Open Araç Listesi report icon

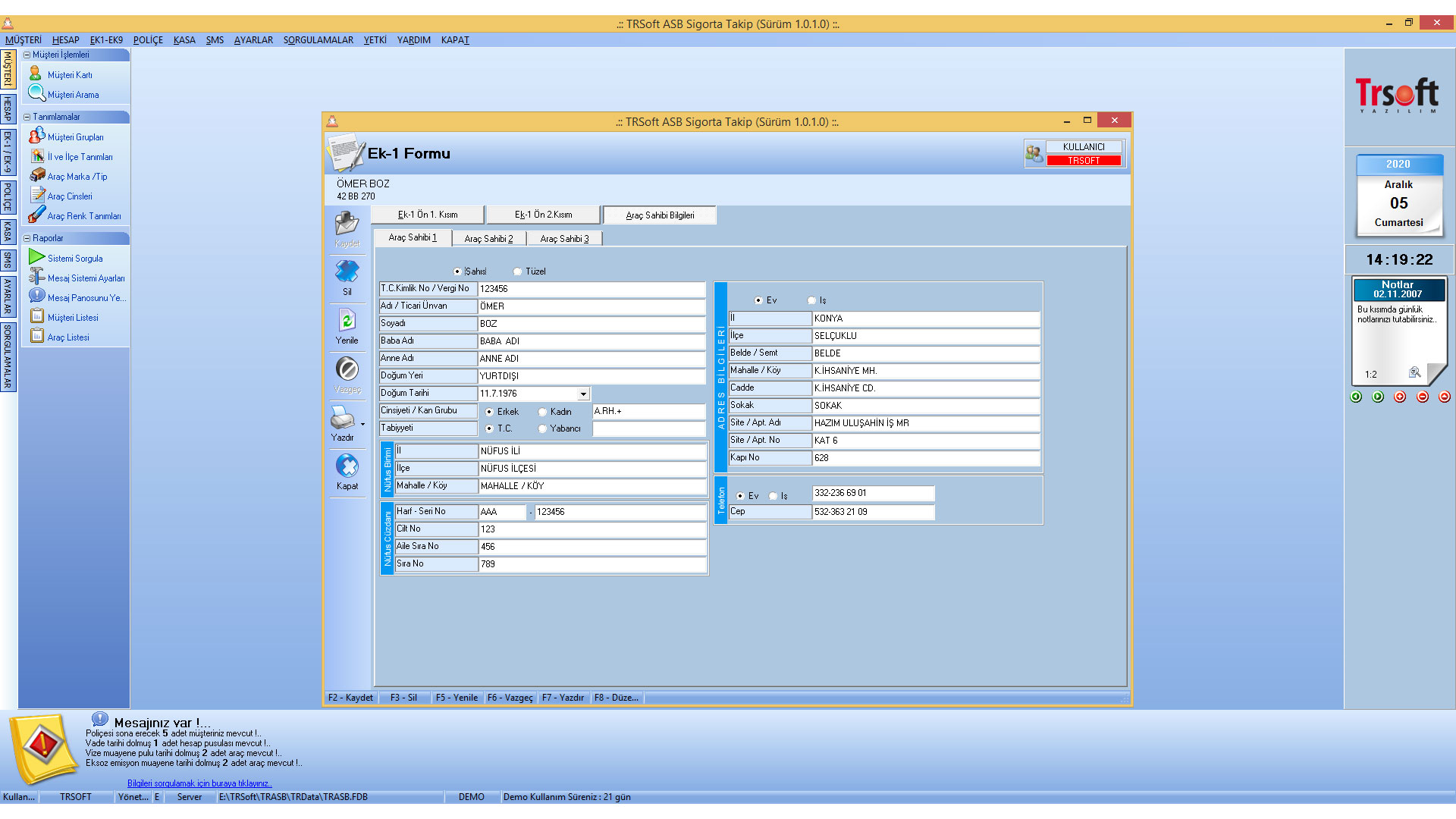tap(37, 336)
